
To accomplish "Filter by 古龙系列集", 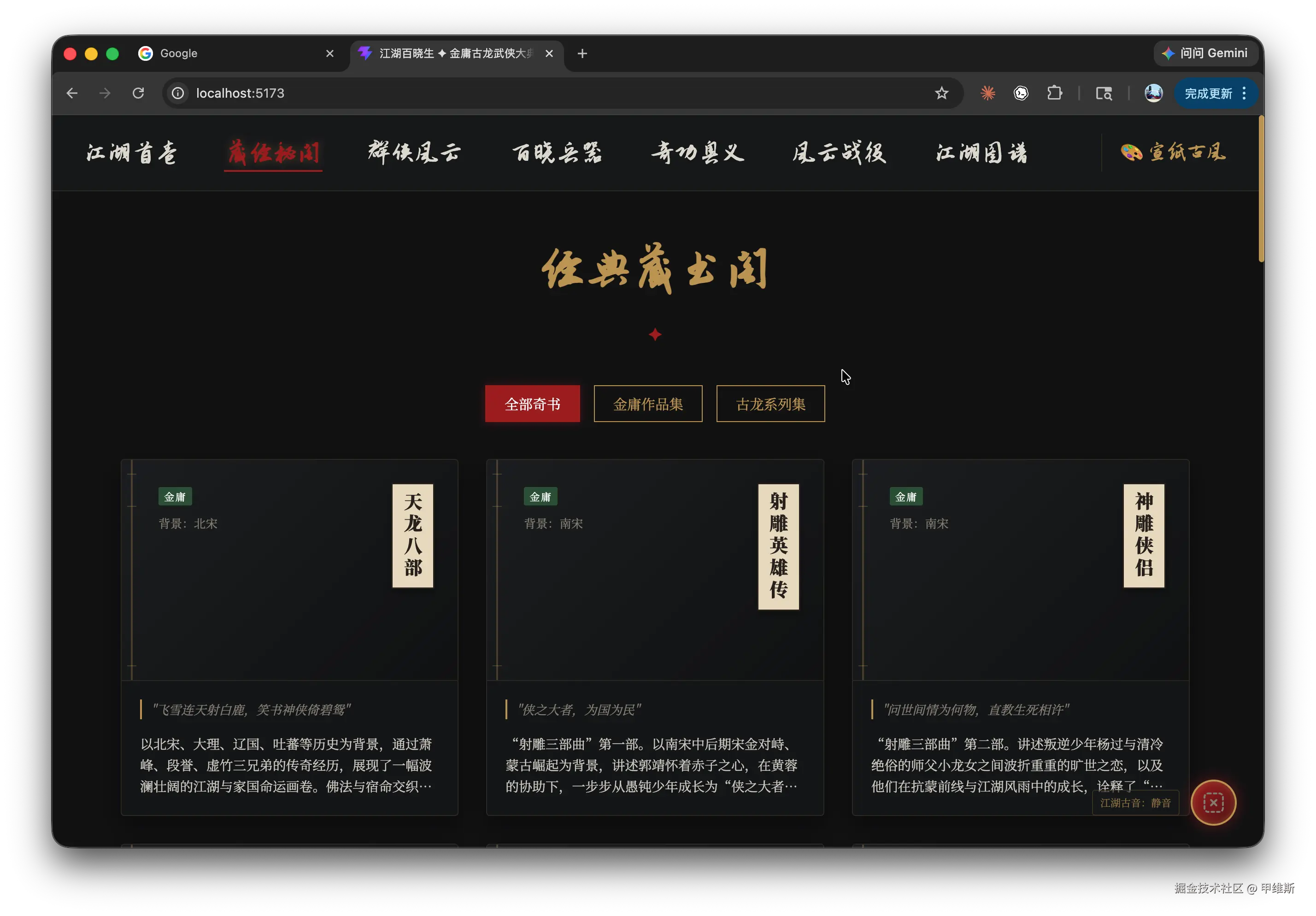I will (x=770, y=404).
